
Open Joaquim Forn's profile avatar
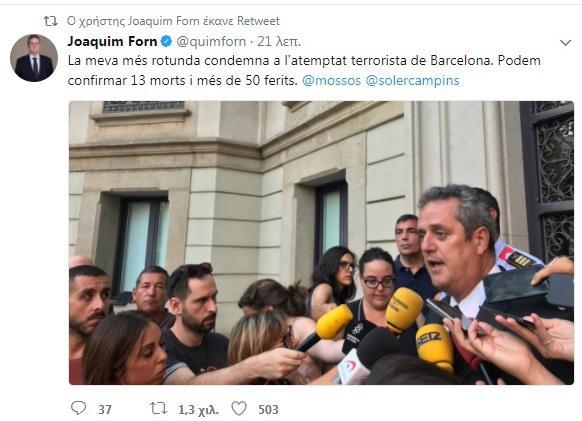(x=34, y=58)
